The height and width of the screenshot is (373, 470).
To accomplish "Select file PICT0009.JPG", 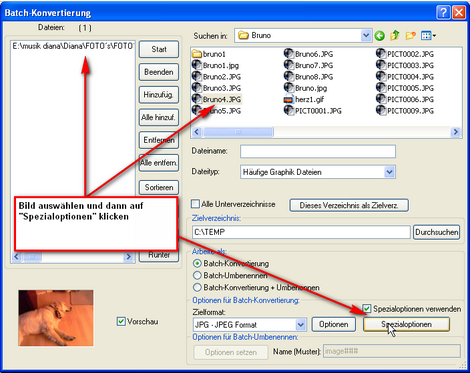I will coord(405,110).
